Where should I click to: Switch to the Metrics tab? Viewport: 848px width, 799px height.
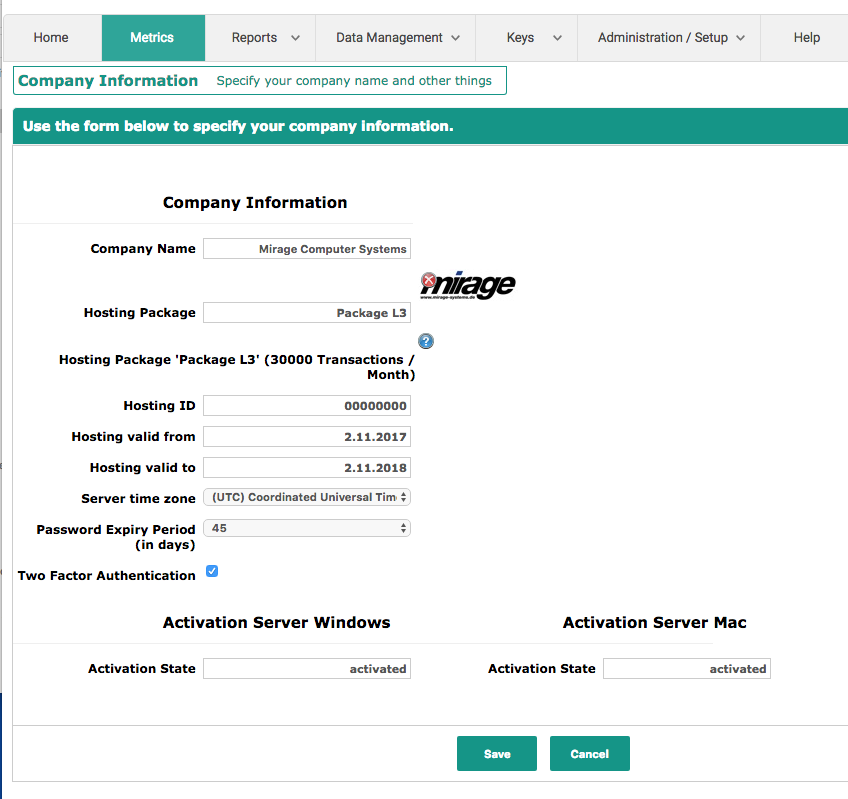coord(152,38)
